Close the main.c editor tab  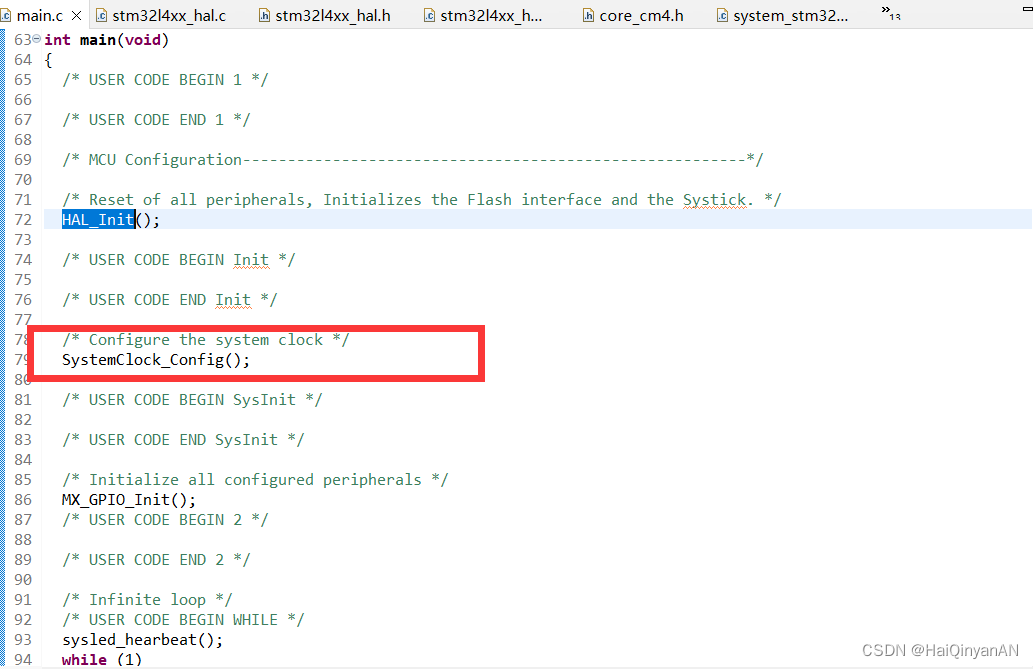78,15
